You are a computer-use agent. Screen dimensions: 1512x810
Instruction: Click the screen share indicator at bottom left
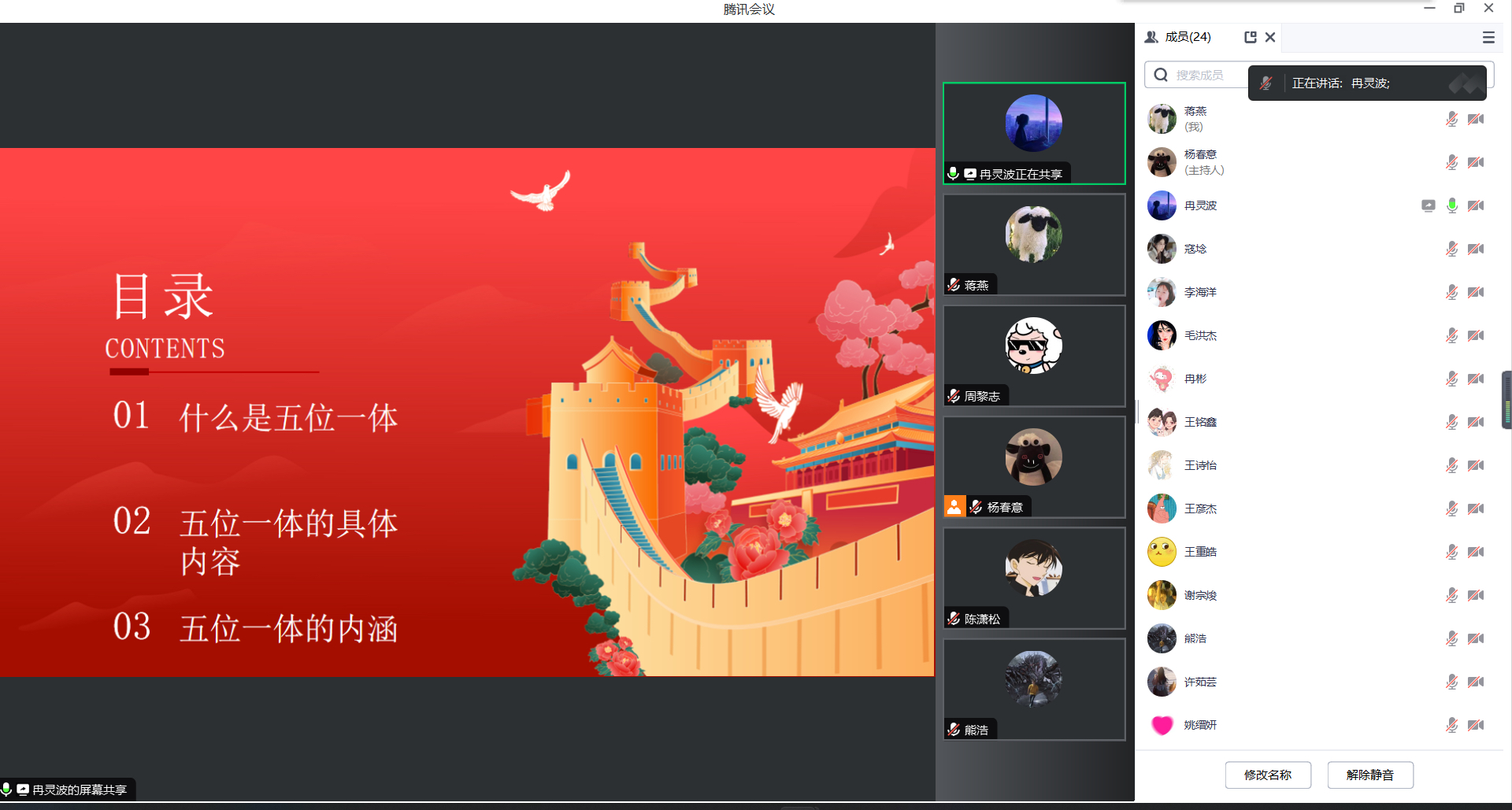[x=68, y=789]
